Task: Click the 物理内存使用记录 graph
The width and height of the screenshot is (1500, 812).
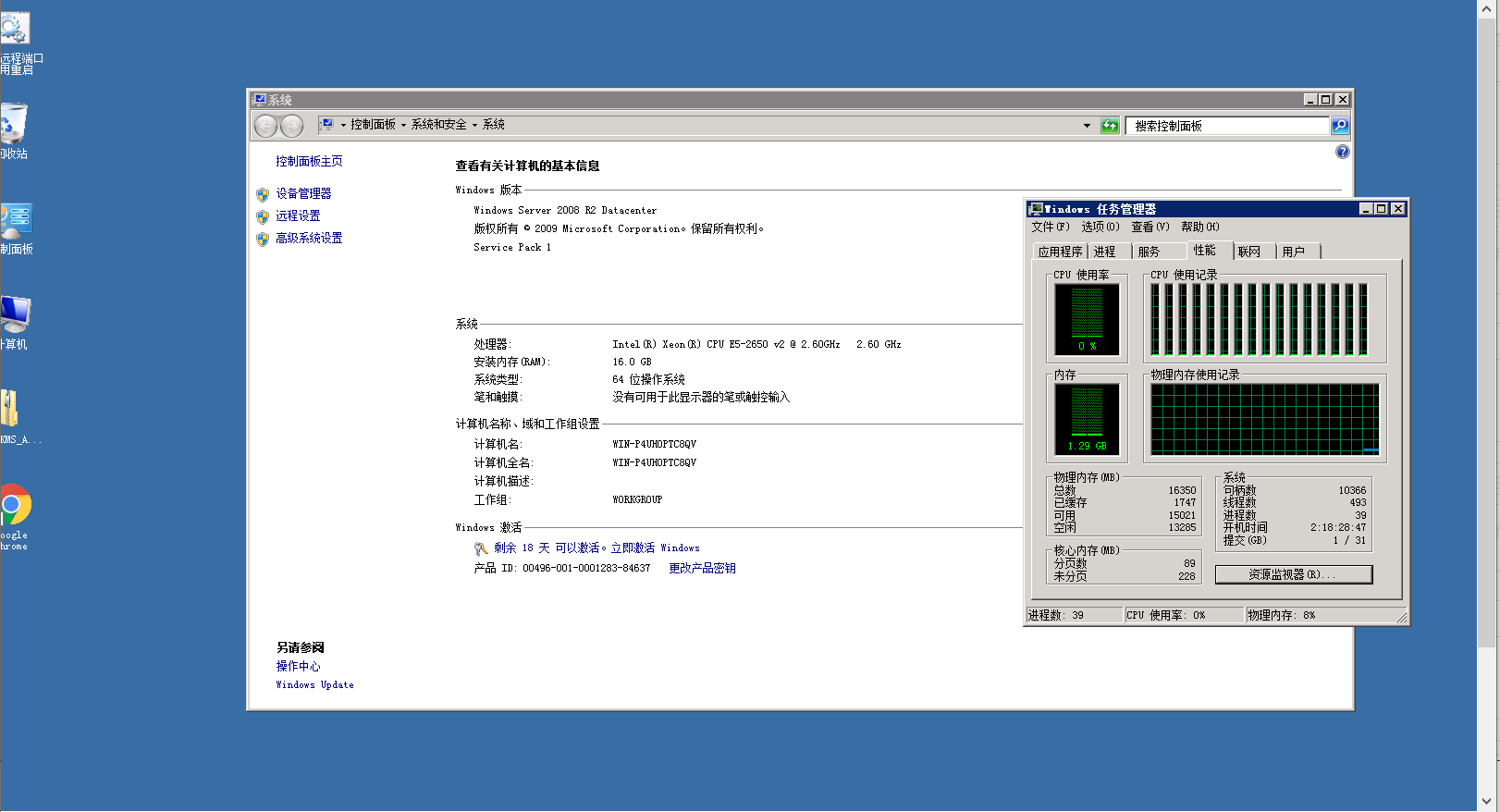Action: pos(1264,419)
